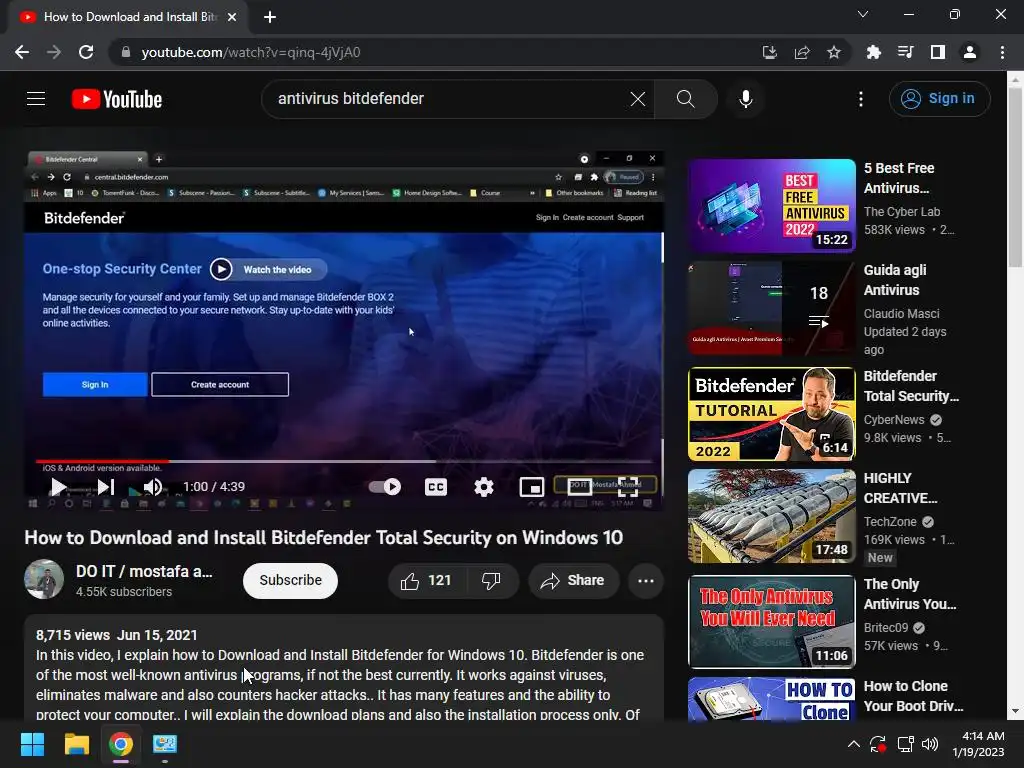This screenshot has height=768, width=1024.
Task: Enable theater mode view
Action: tap(579, 487)
